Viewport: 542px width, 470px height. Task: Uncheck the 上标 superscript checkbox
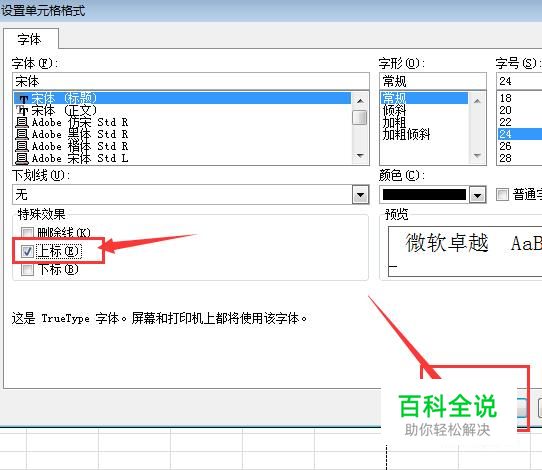(27, 251)
